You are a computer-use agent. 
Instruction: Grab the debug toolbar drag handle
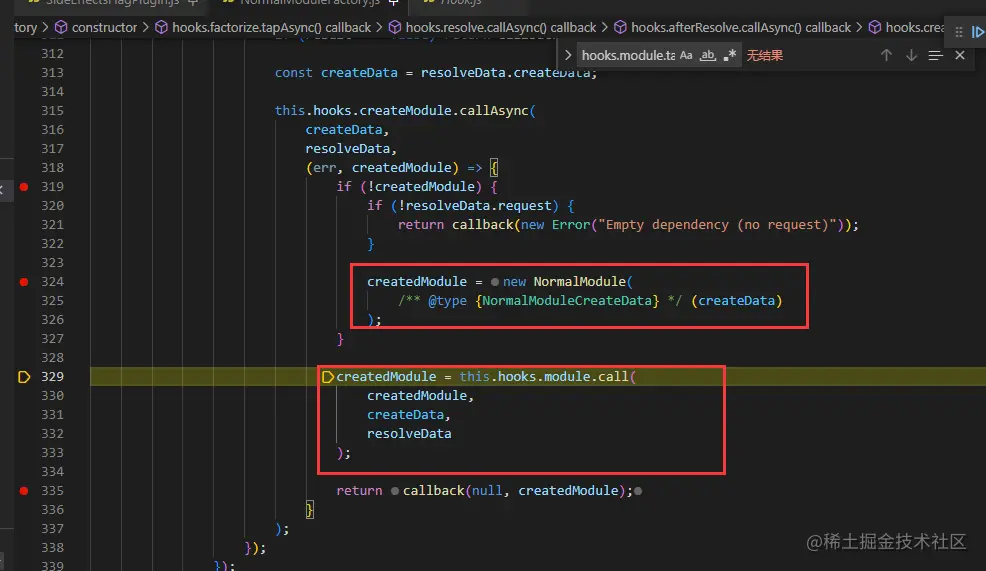click(959, 32)
